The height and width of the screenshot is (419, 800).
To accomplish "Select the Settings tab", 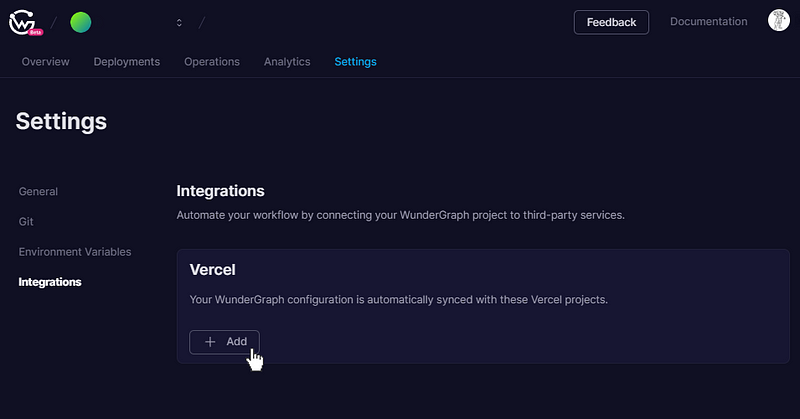I will tap(355, 62).
